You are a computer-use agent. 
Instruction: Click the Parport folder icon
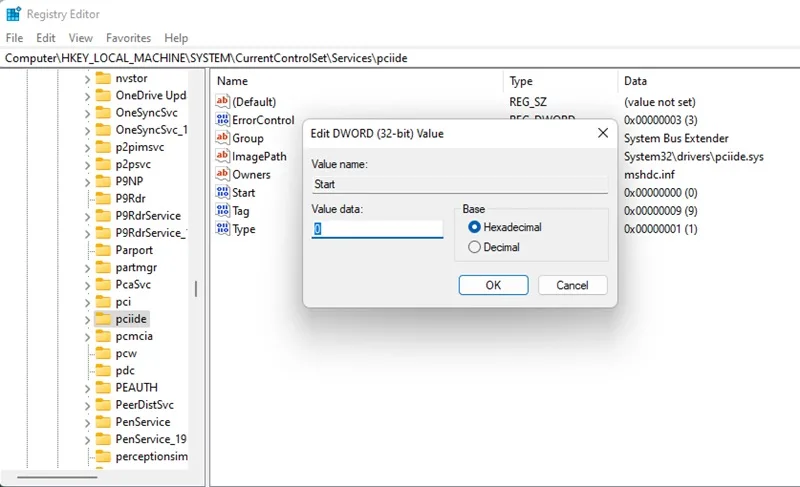click(103, 250)
